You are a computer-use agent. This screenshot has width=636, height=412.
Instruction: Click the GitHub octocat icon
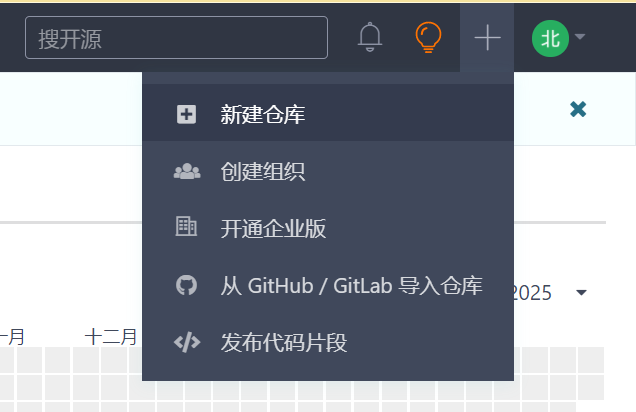point(187,285)
